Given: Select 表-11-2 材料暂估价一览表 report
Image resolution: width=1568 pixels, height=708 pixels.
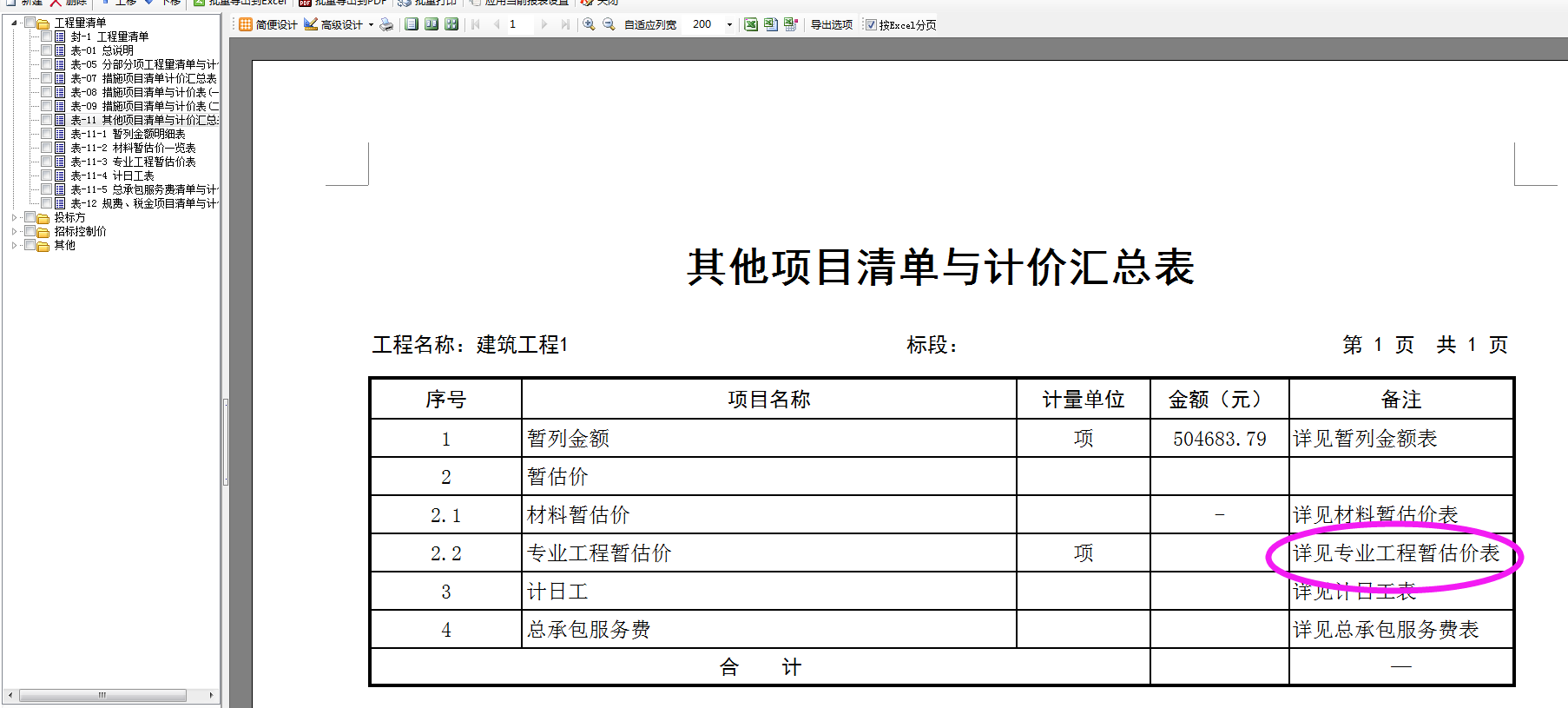Looking at the screenshot, I should [133, 148].
